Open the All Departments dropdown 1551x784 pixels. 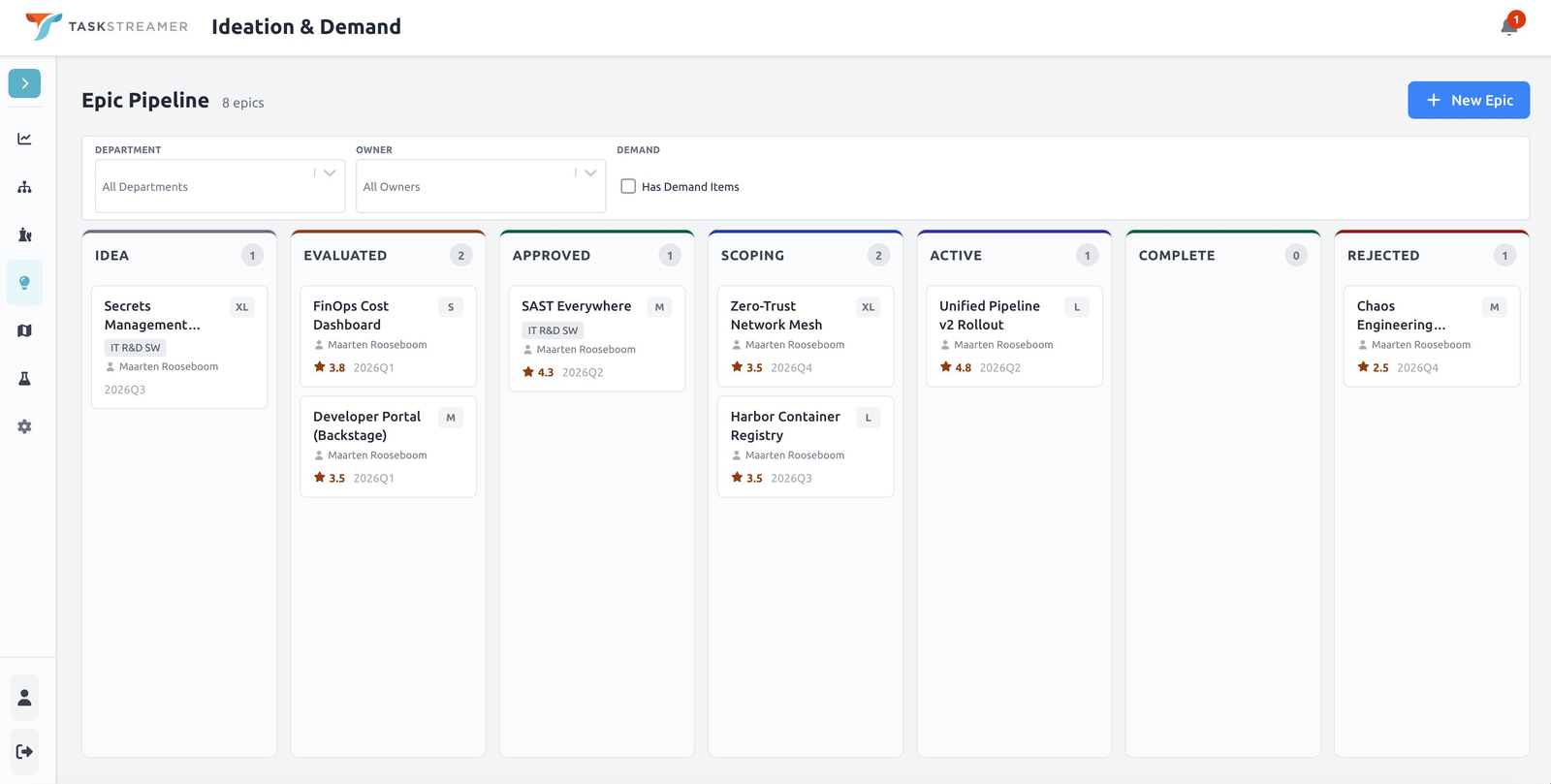[x=220, y=186]
